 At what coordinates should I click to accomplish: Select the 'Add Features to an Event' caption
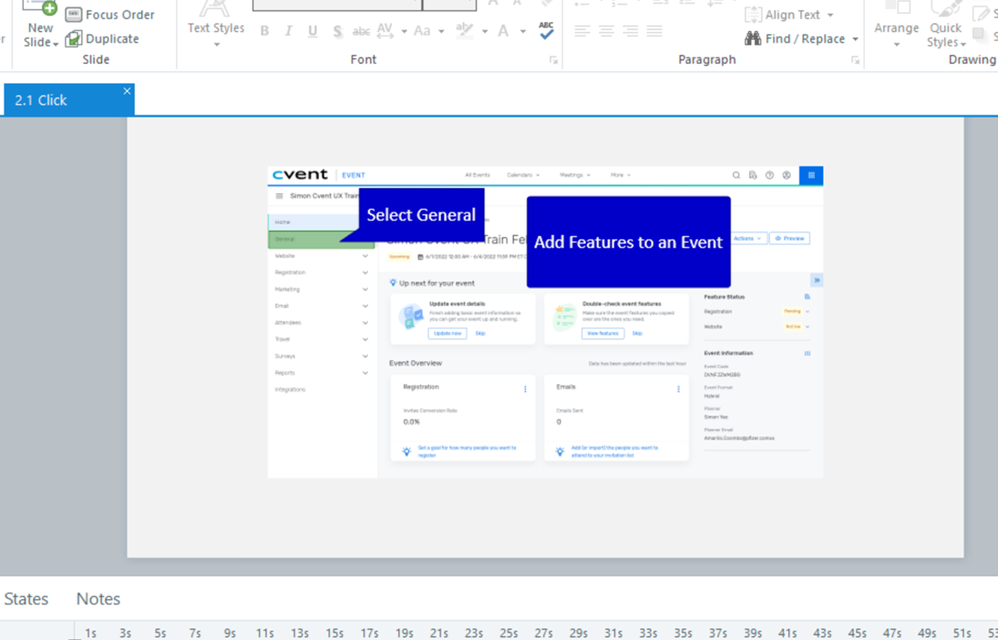(628, 242)
